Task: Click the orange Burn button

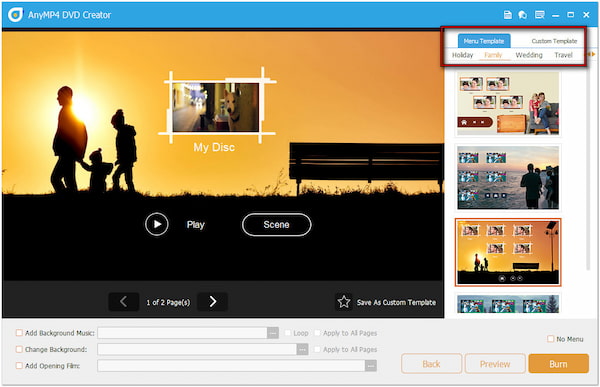Action: (558, 364)
